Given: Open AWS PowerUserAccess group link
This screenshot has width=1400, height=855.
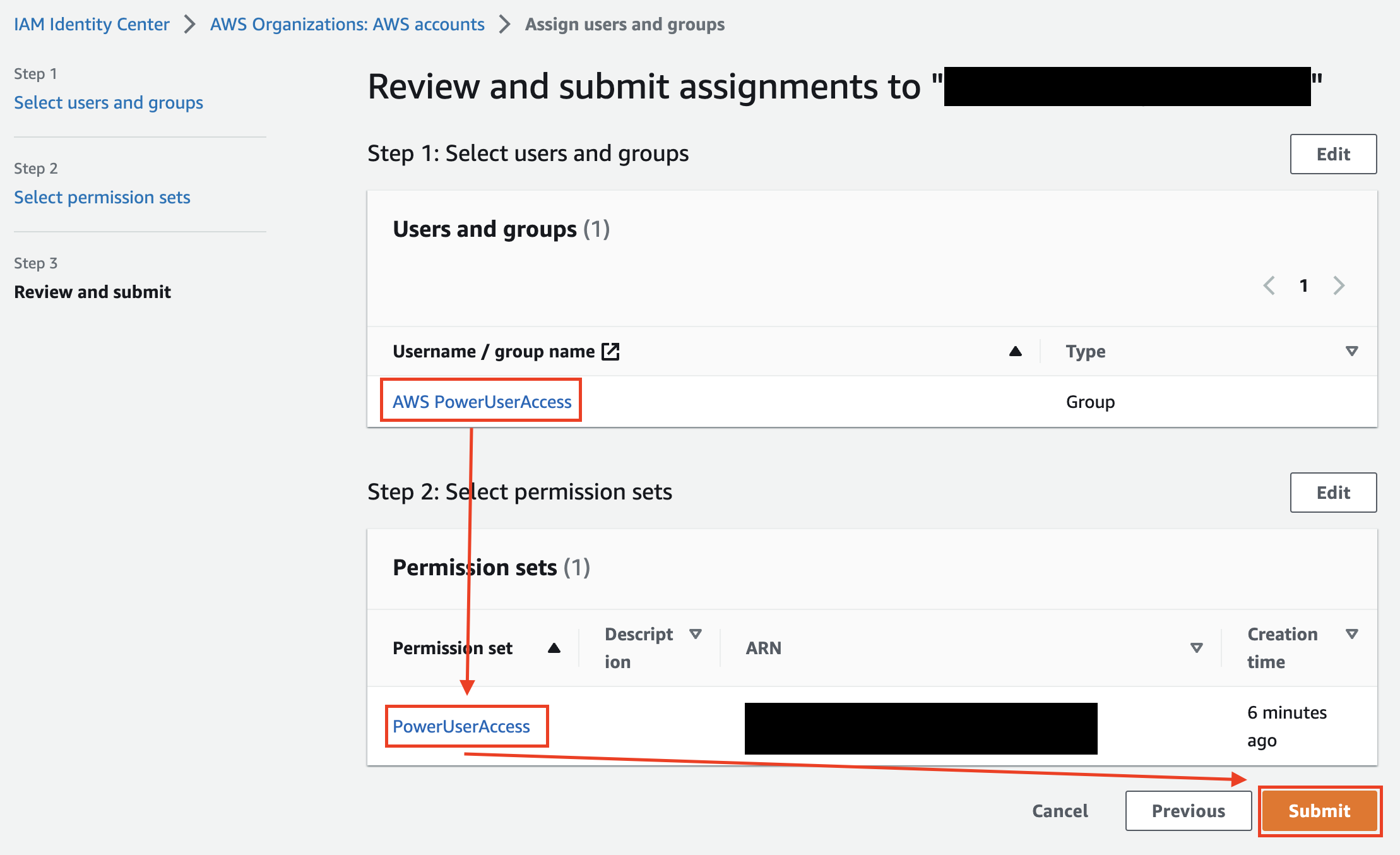Looking at the screenshot, I should click(482, 402).
